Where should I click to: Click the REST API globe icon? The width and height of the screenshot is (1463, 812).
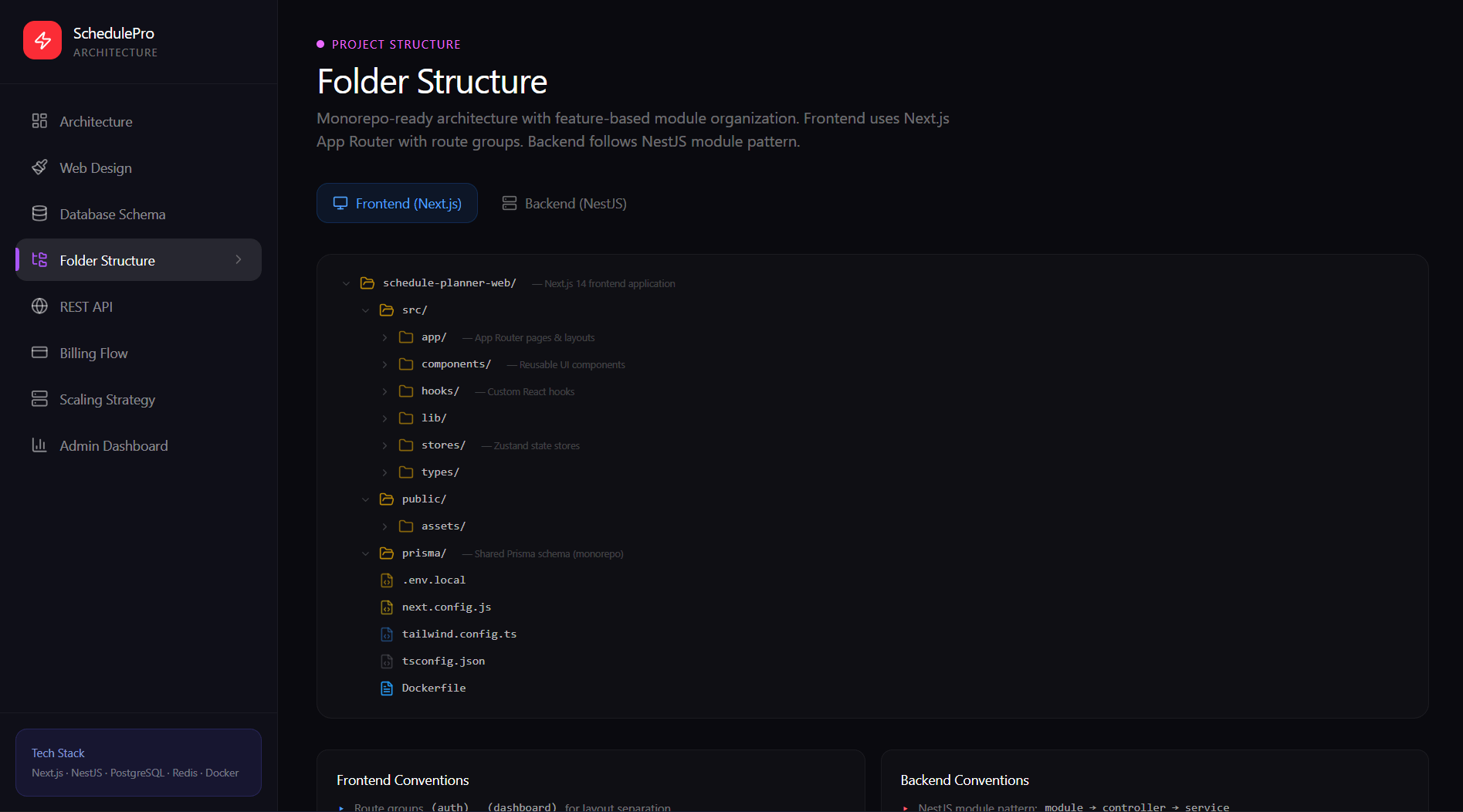(x=40, y=306)
